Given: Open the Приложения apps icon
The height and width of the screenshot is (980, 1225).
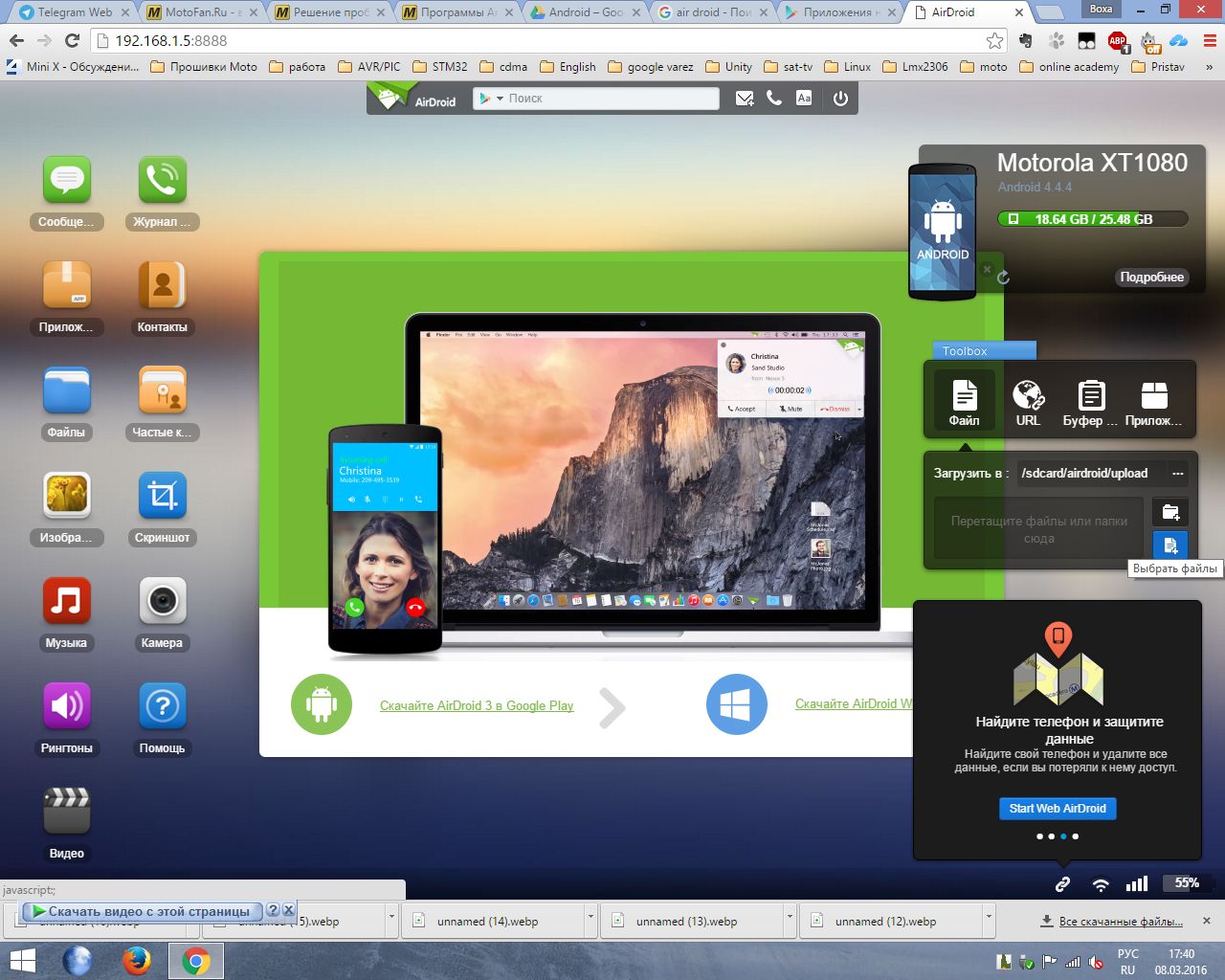Looking at the screenshot, I should pyautogui.click(x=67, y=286).
